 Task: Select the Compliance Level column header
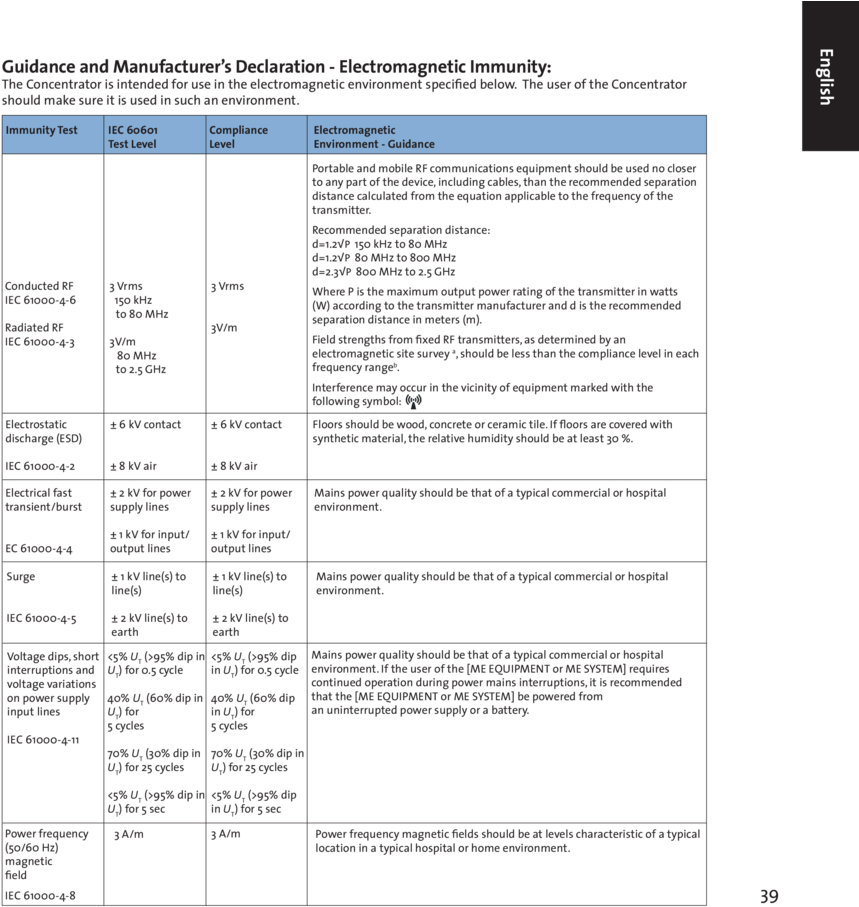236,136
